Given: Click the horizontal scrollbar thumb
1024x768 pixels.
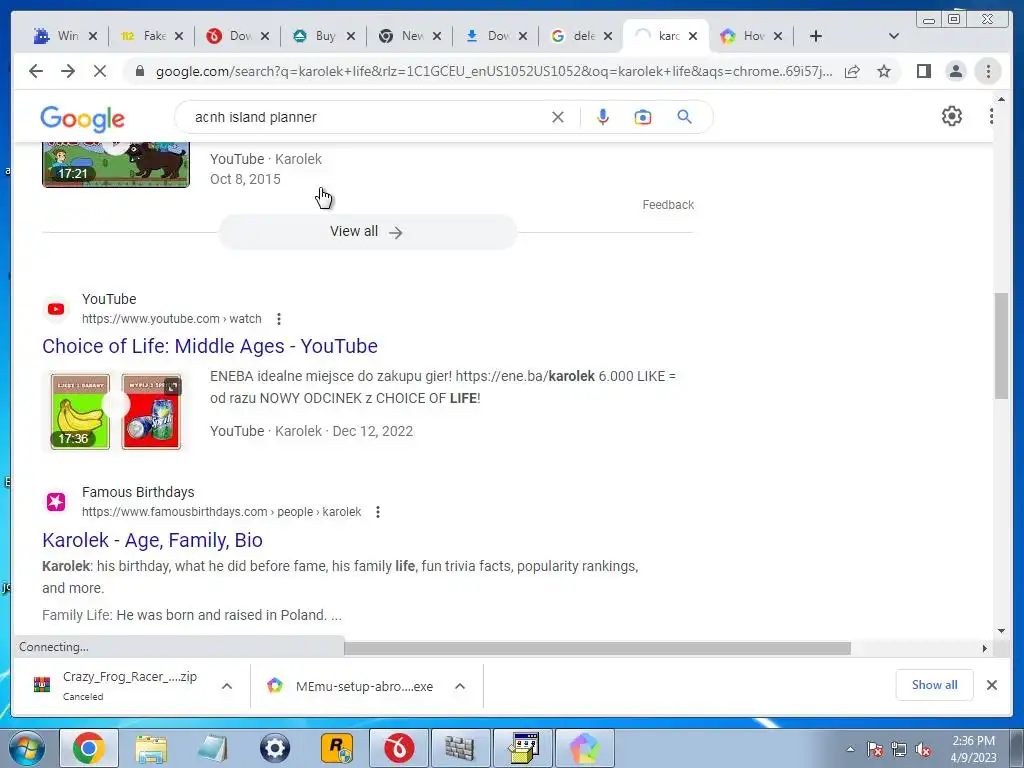Looking at the screenshot, I should pyautogui.click(x=597, y=648).
